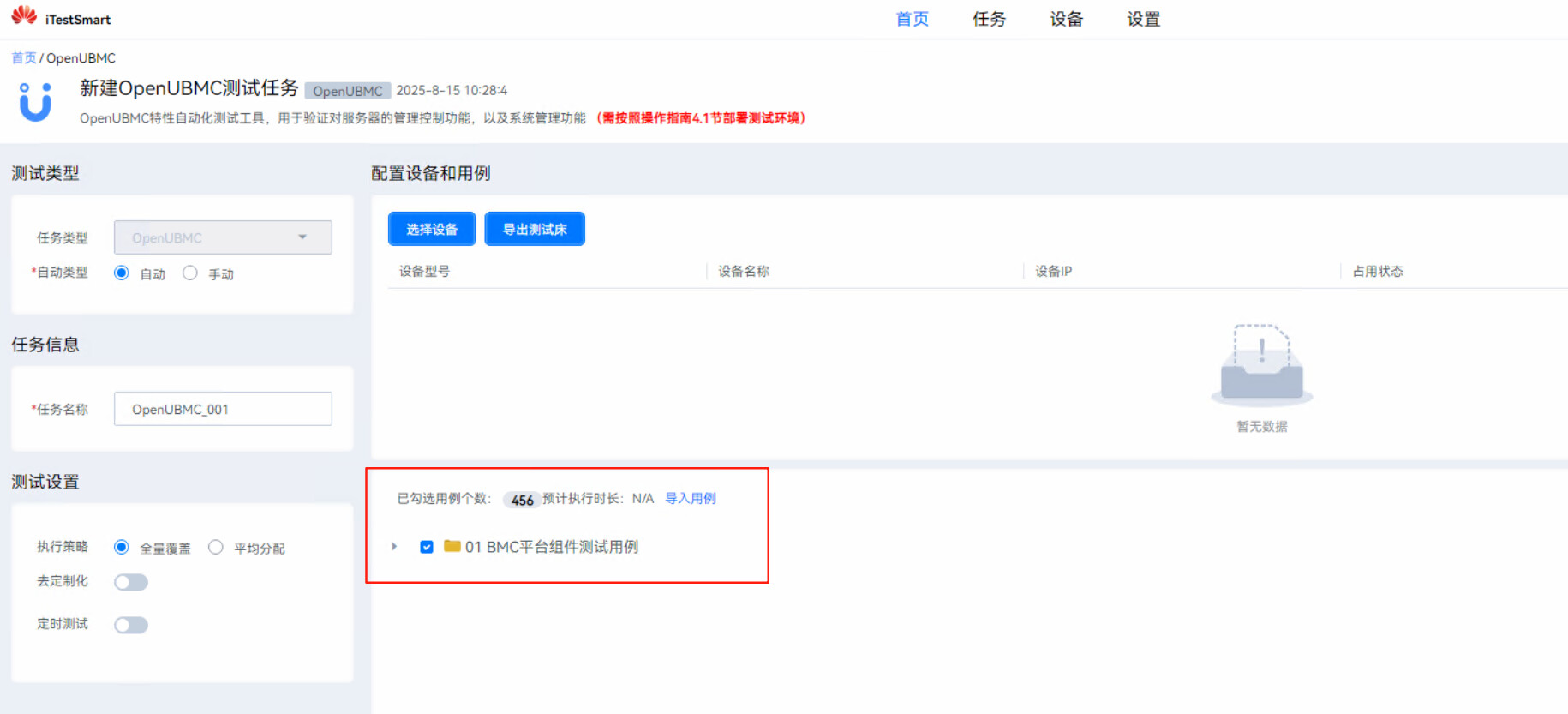
Task: Click the 设备型号 column header
Action: (424, 271)
